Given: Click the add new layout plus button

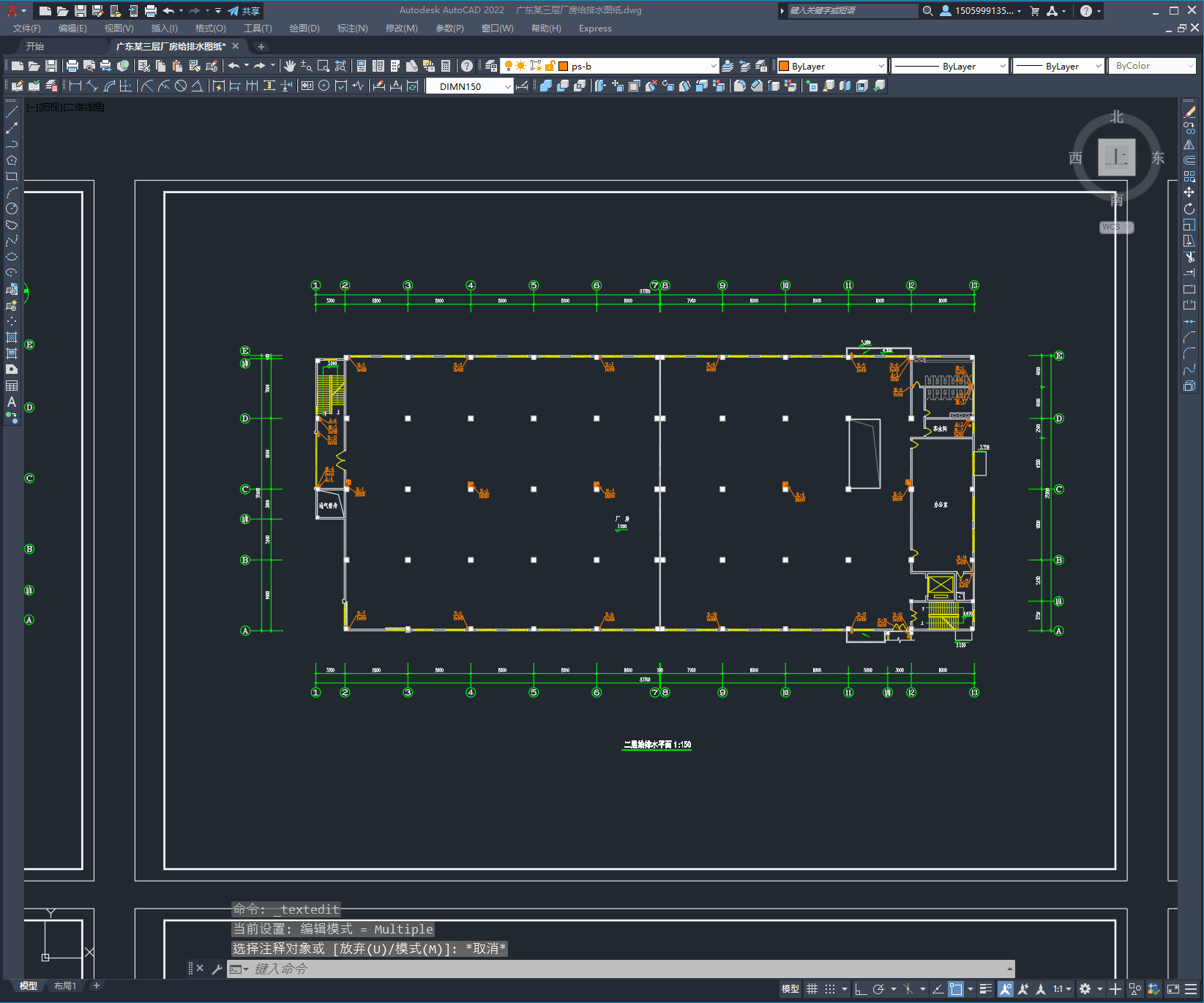Looking at the screenshot, I should click(x=96, y=985).
